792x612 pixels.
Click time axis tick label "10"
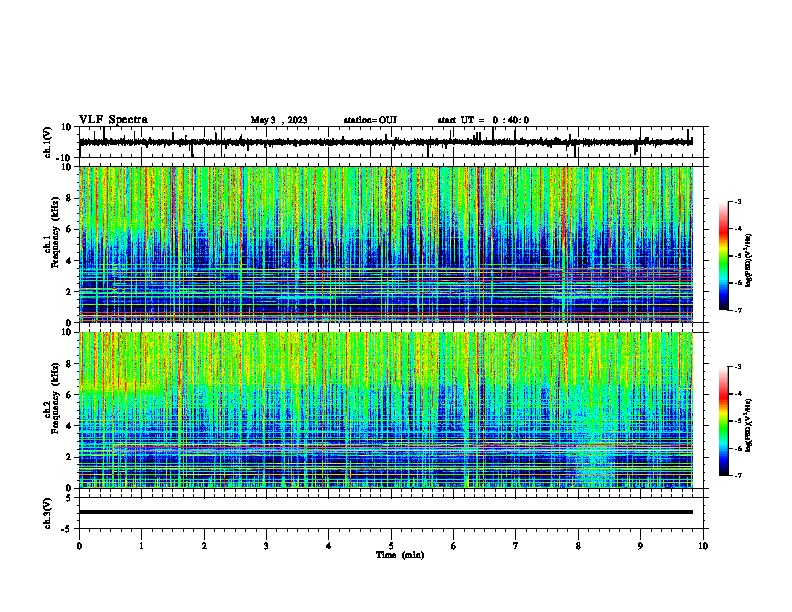703,546
